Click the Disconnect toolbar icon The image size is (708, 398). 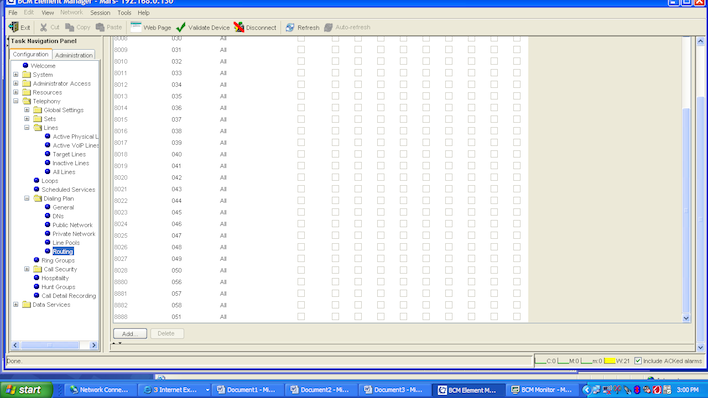(x=239, y=27)
